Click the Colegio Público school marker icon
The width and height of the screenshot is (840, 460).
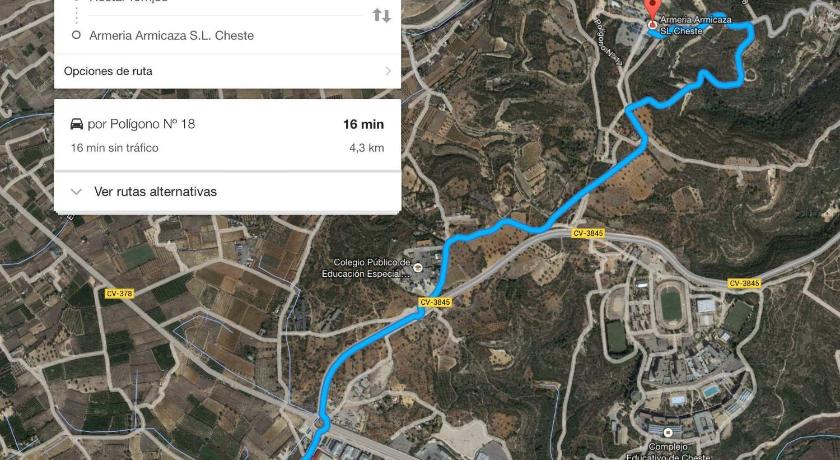coord(418,268)
